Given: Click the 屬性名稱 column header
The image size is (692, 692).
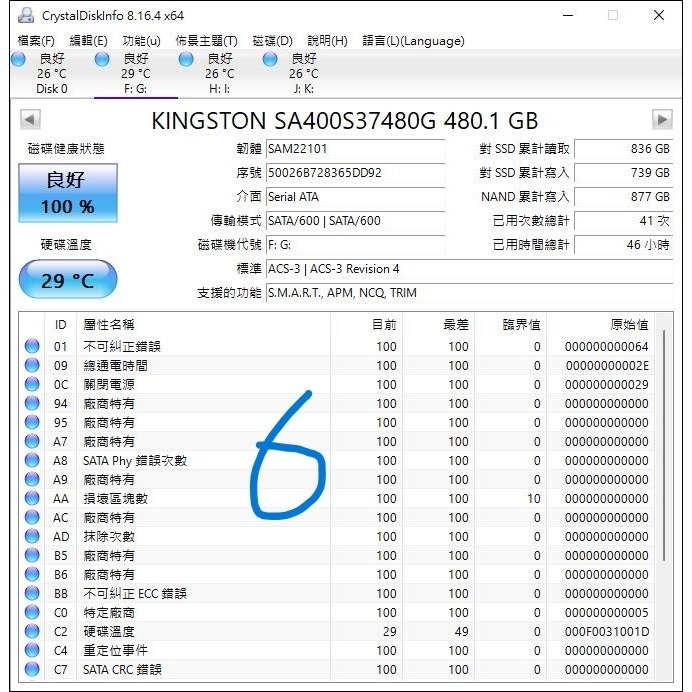Looking at the screenshot, I should pos(109,324).
